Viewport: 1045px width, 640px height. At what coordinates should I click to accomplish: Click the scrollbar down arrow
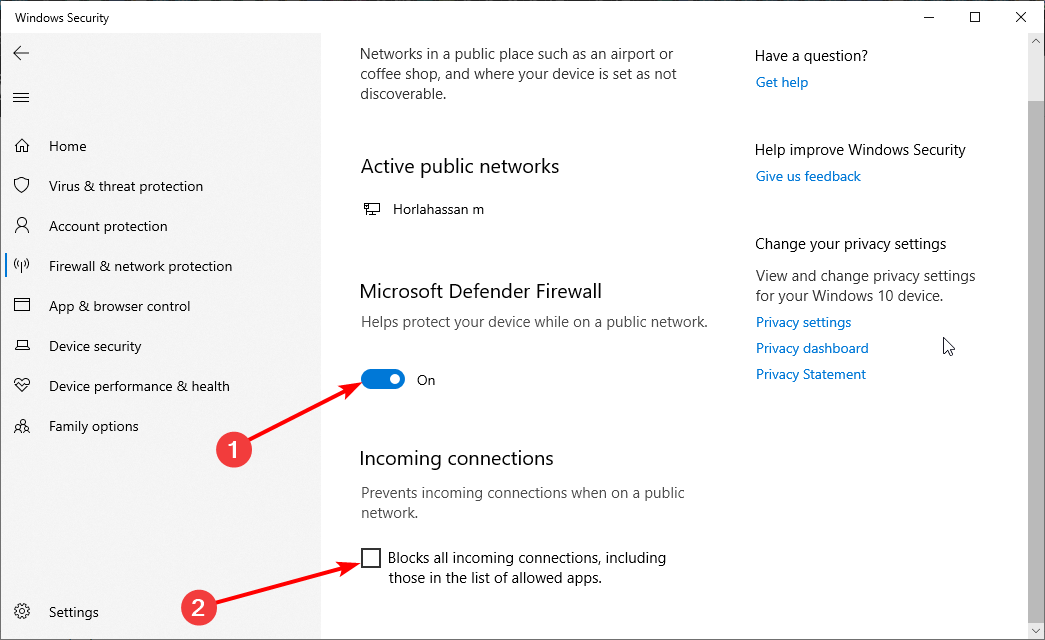click(x=1036, y=631)
